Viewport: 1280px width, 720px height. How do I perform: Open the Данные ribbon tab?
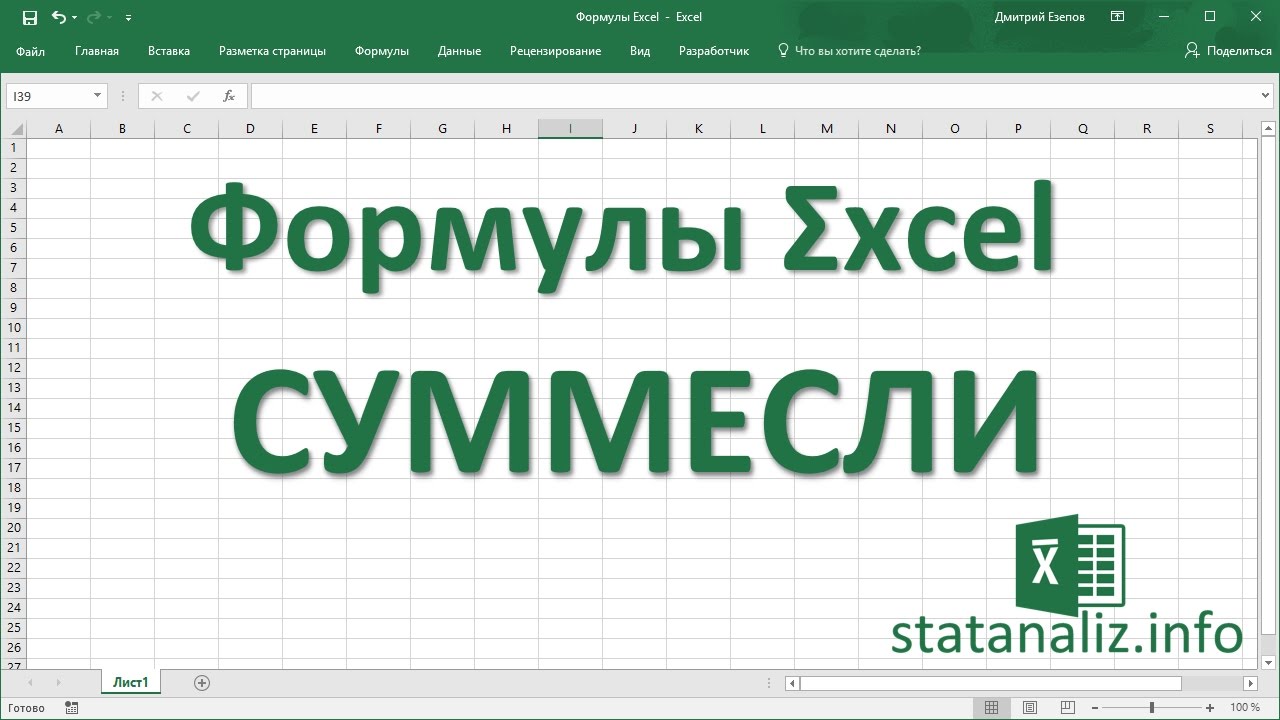459,51
